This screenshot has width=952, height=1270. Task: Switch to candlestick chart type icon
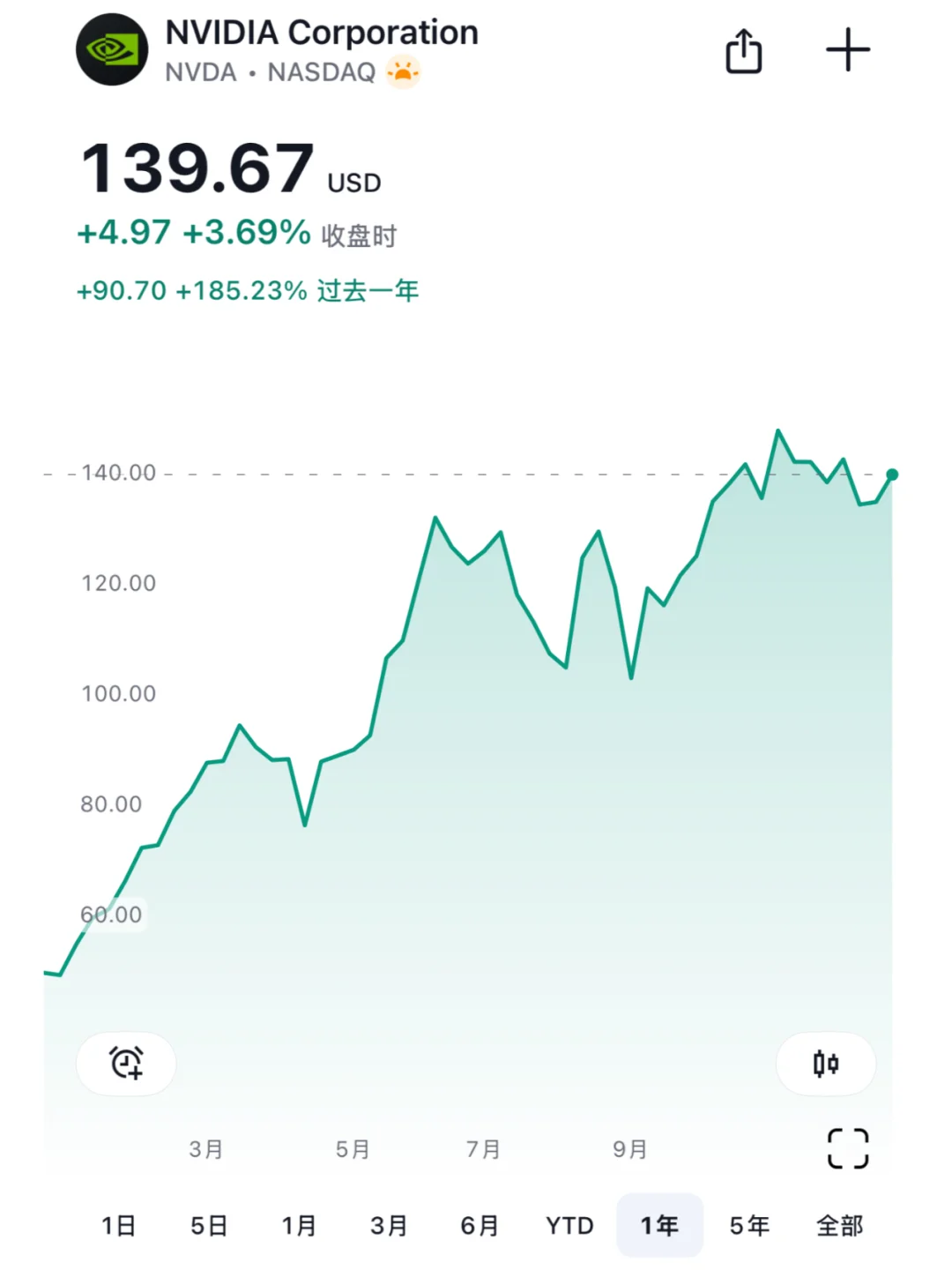pos(826,1064)
